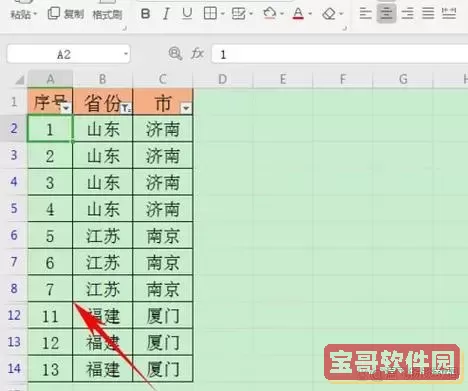Image resolution: width=468 pixels, height=391 pixels.
Task: Click the font group dialog launcher
Action: coord(345,28)
